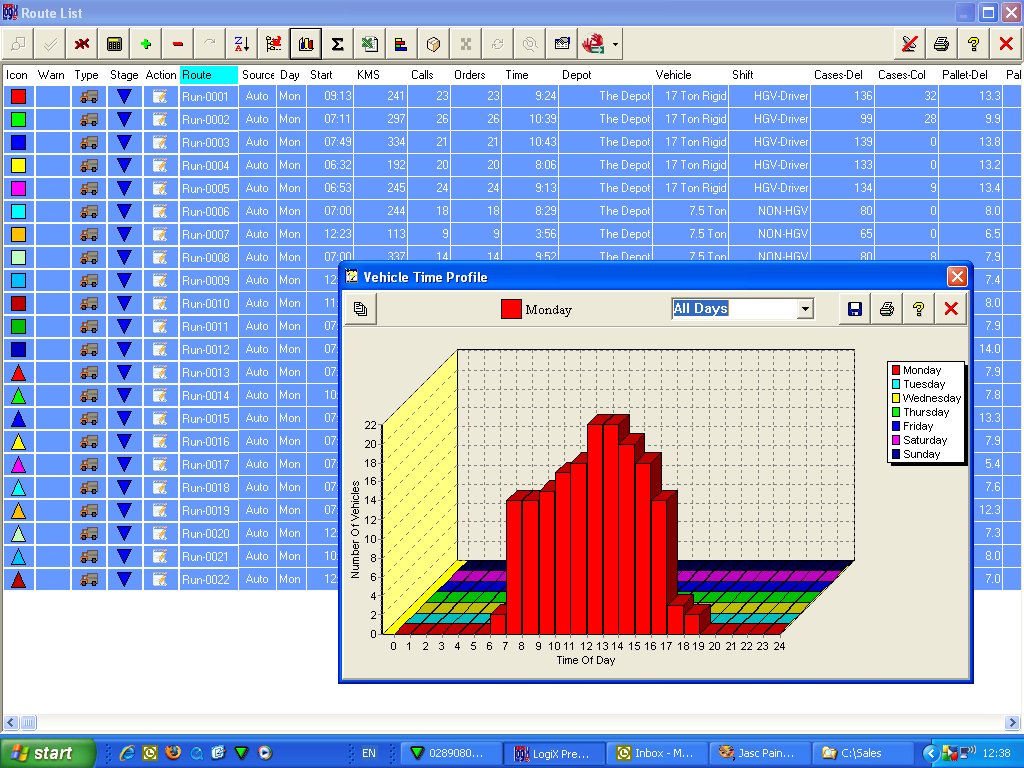Click the green plus add route icon
The width and height of the screenshot is (1024, 768).
click(x=146, y=44)
